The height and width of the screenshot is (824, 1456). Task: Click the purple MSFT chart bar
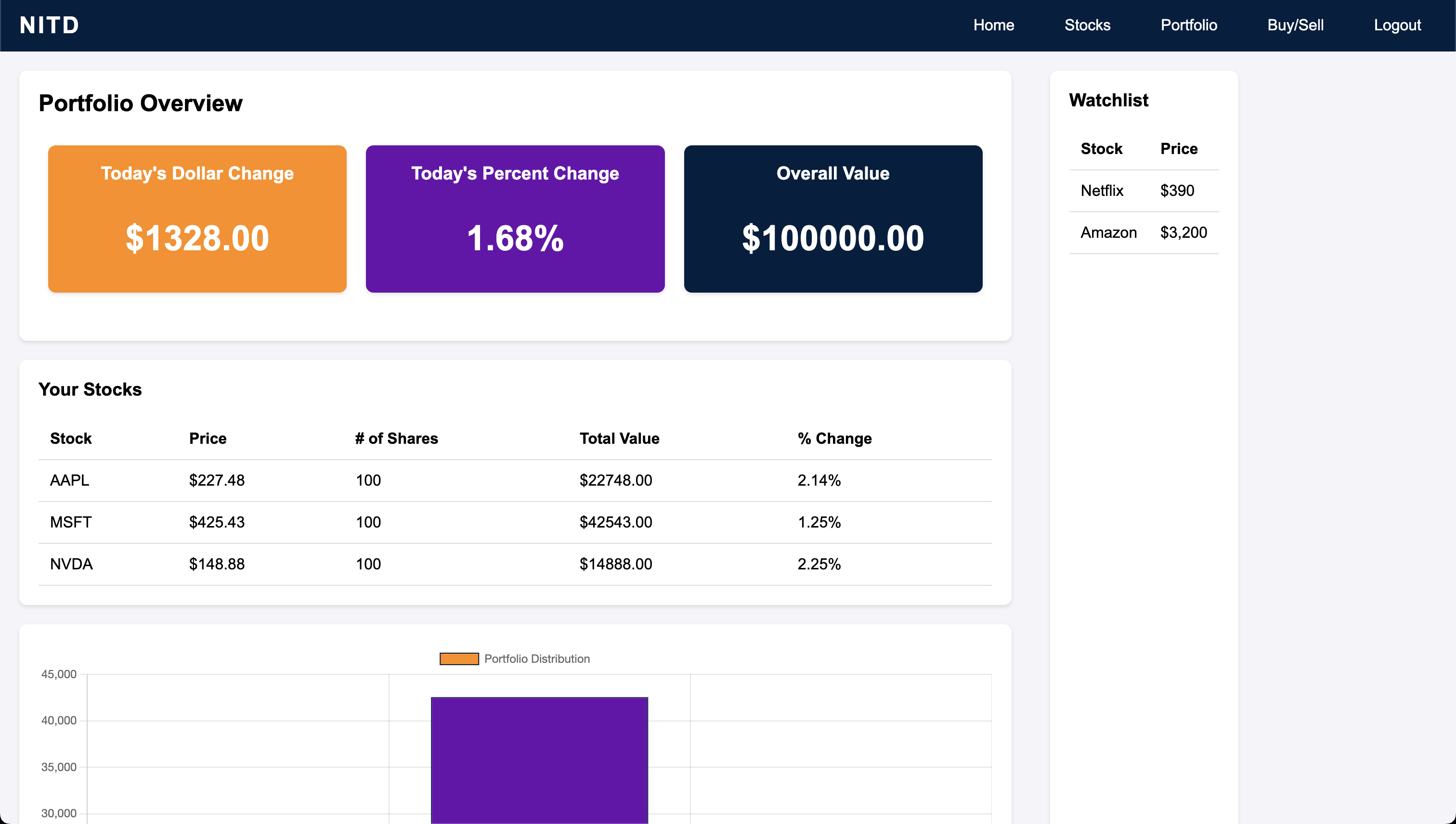click(539, 759)
